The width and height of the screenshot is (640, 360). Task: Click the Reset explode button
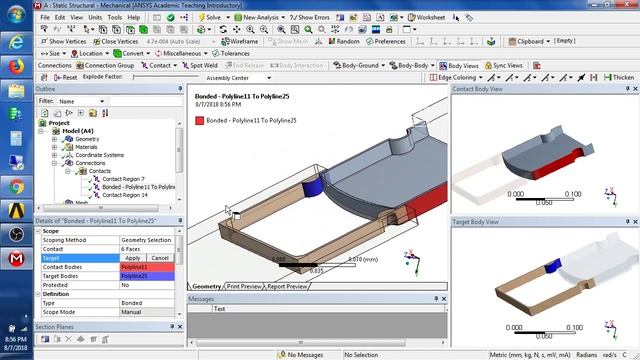(65, 77)
